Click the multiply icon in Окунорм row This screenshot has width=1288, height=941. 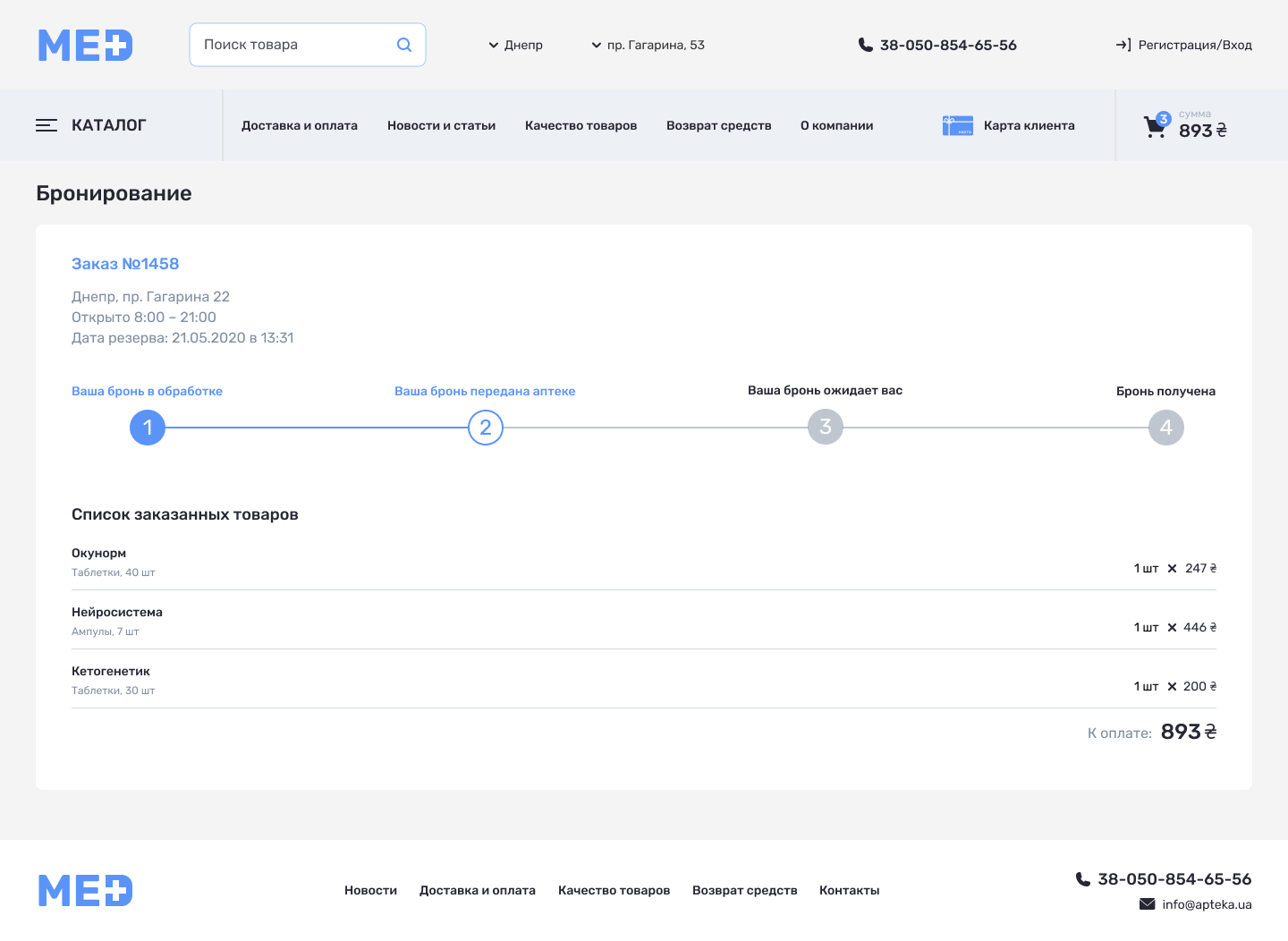pyautogui.click(x=1172, y=569)
